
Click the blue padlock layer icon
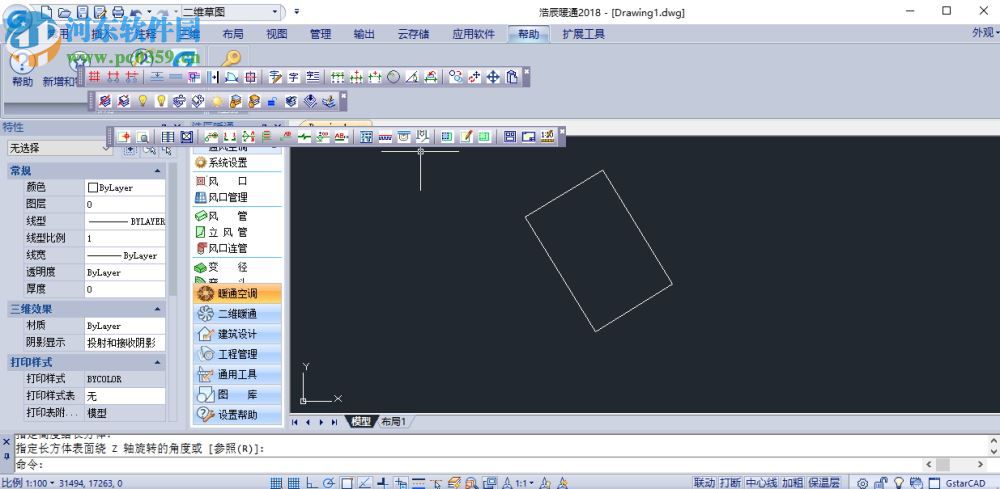tap(272, 101)
